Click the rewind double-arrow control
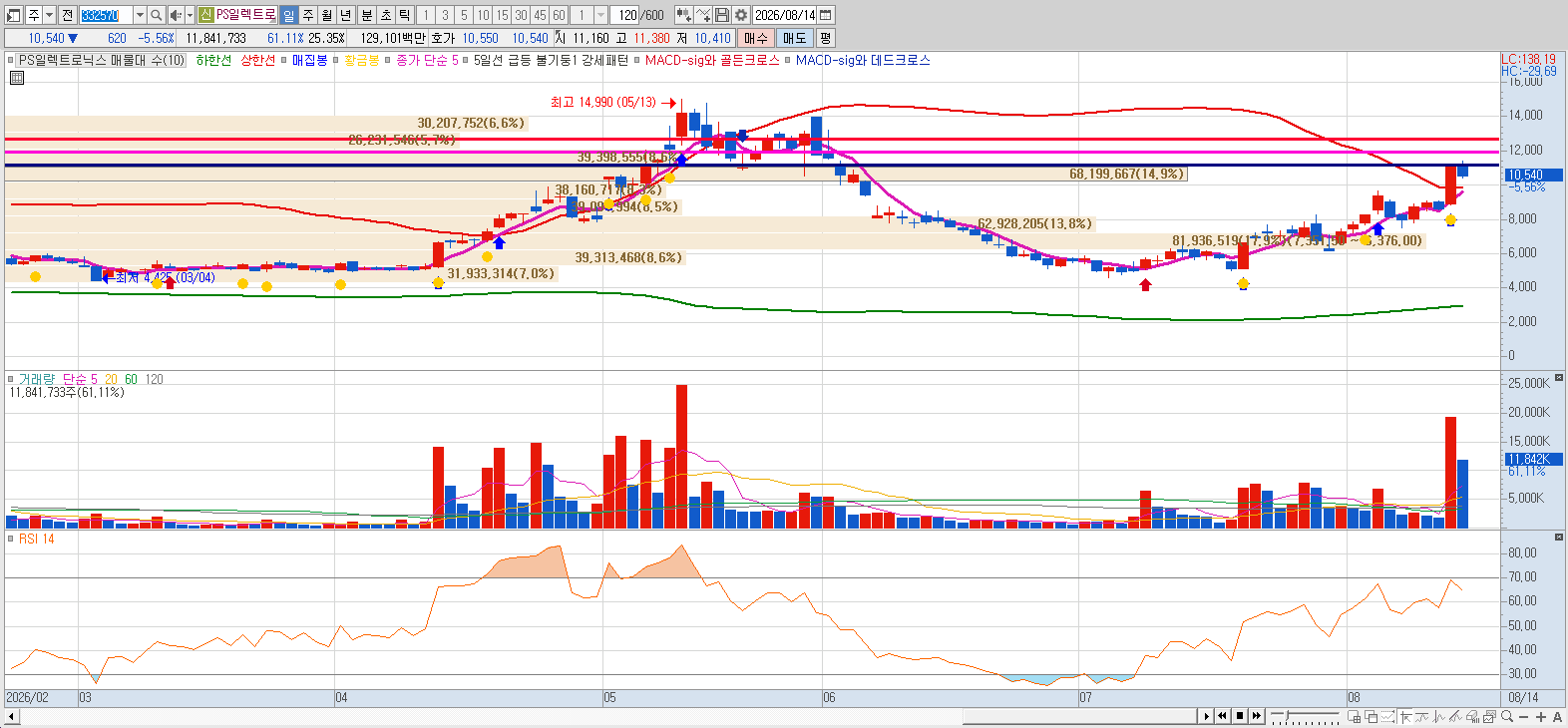 click(1222, 716)
